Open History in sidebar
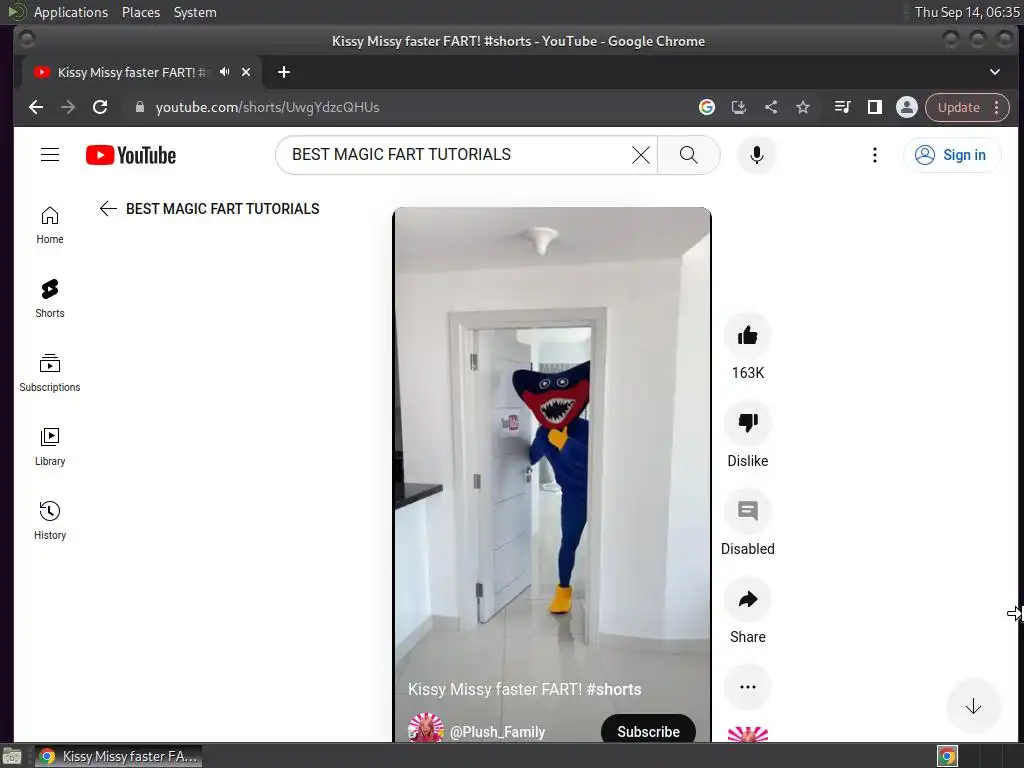This screenshot has width=1024, height=768. (50, 520)
